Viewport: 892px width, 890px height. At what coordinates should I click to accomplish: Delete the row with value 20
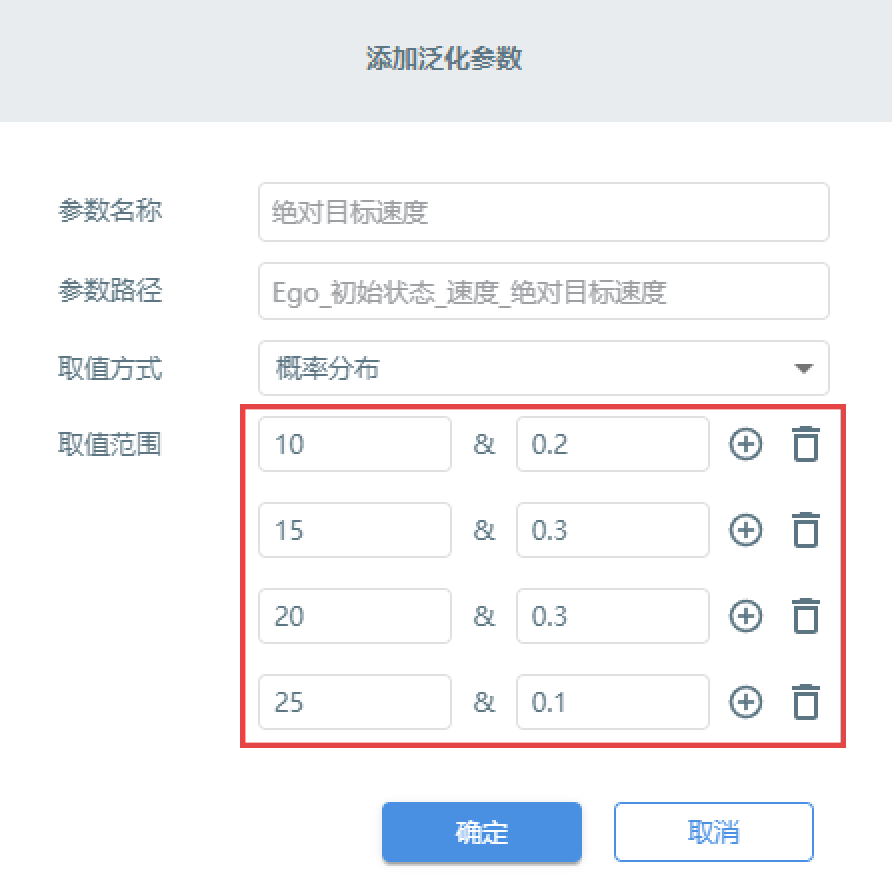[x=806, y=616]
